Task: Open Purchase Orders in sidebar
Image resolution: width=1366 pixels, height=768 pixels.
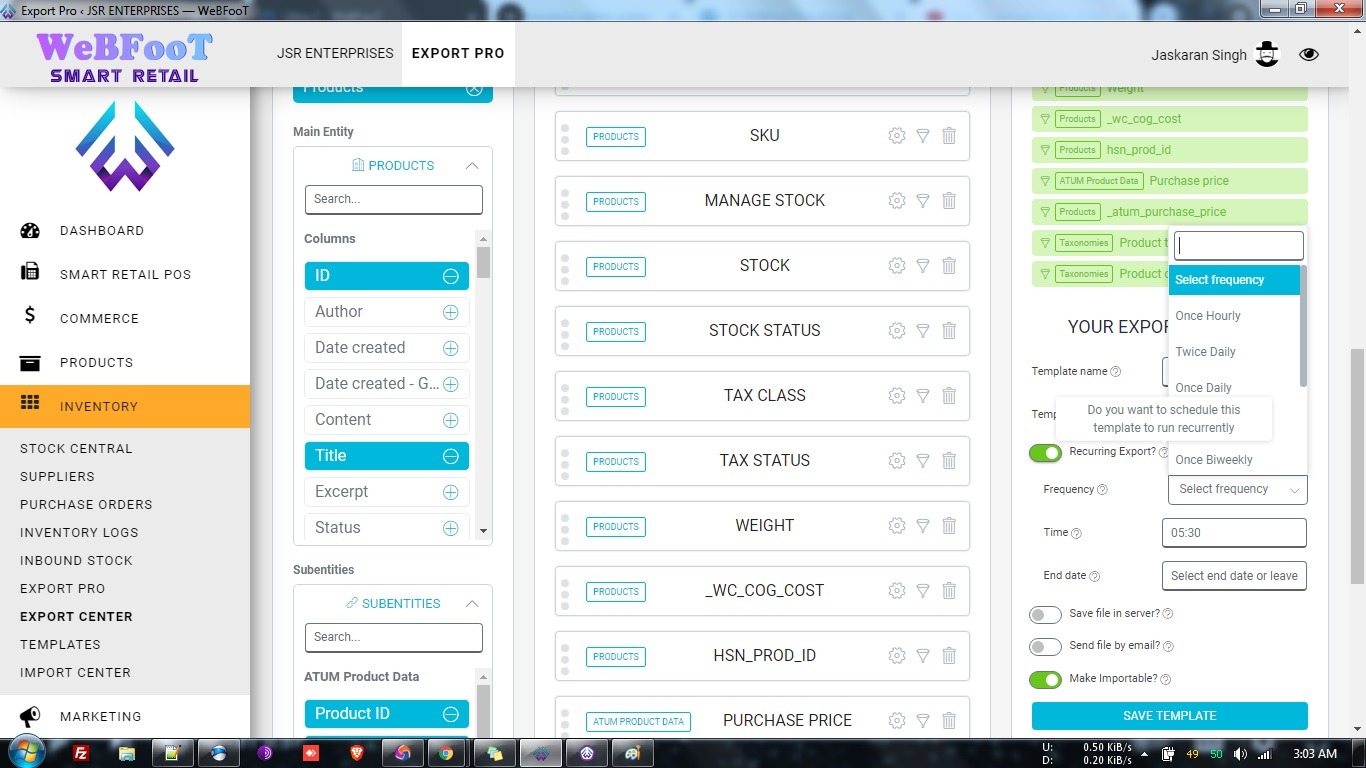Action: pos(86,505)
